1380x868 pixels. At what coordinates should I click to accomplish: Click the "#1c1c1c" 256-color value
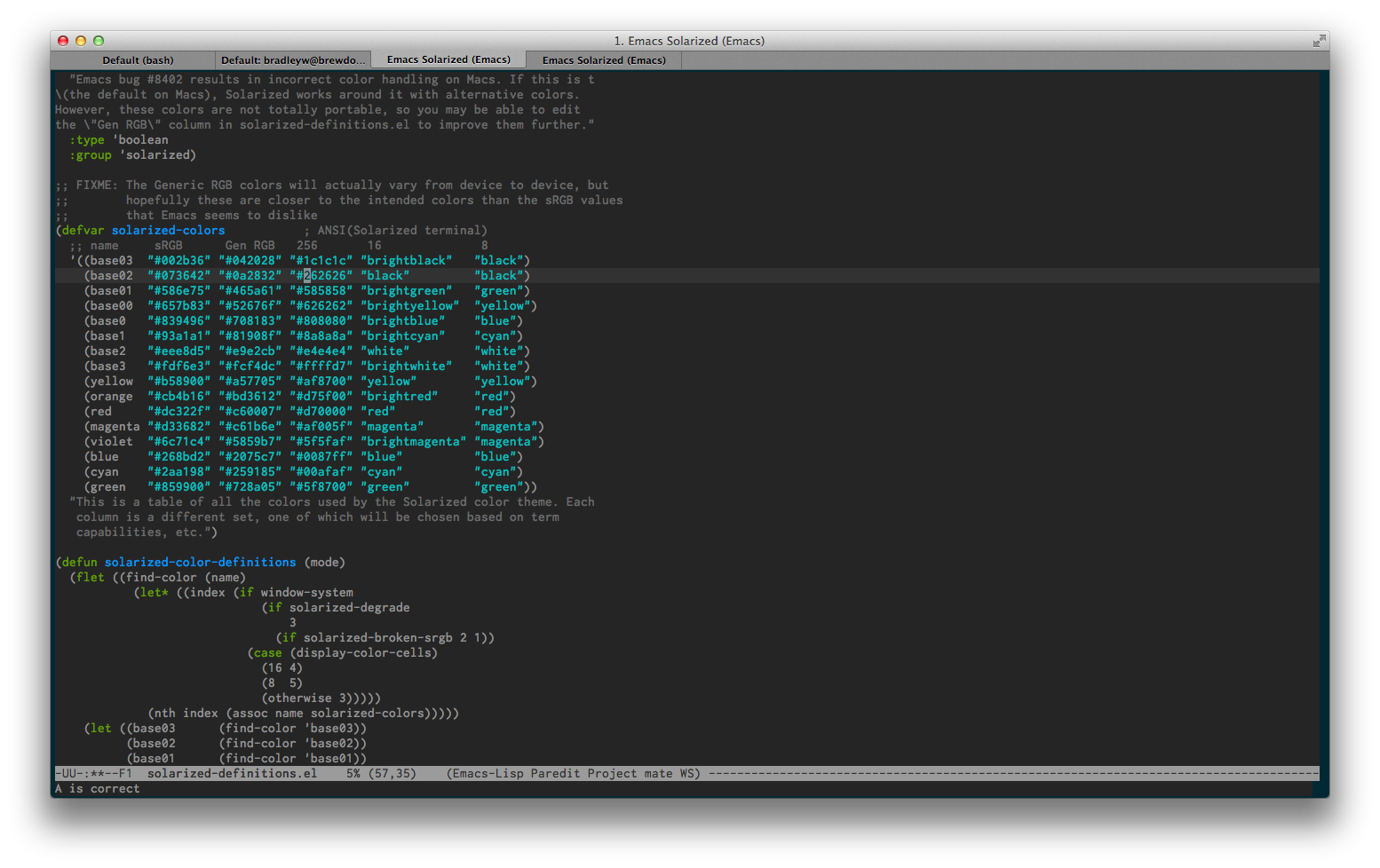321,261
